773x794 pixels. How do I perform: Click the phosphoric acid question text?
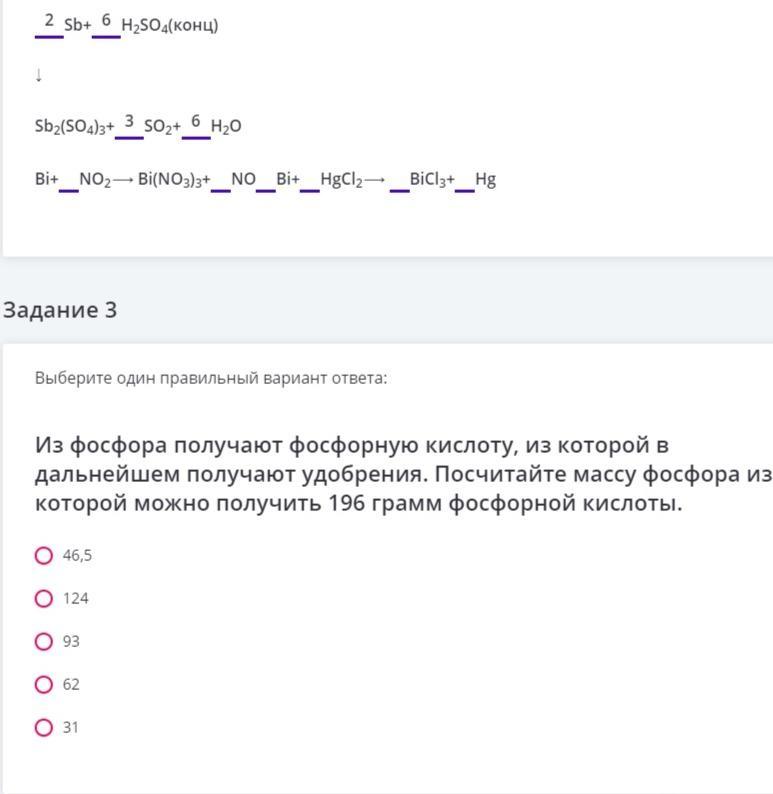pyautogui.click(x=400, y=474)
